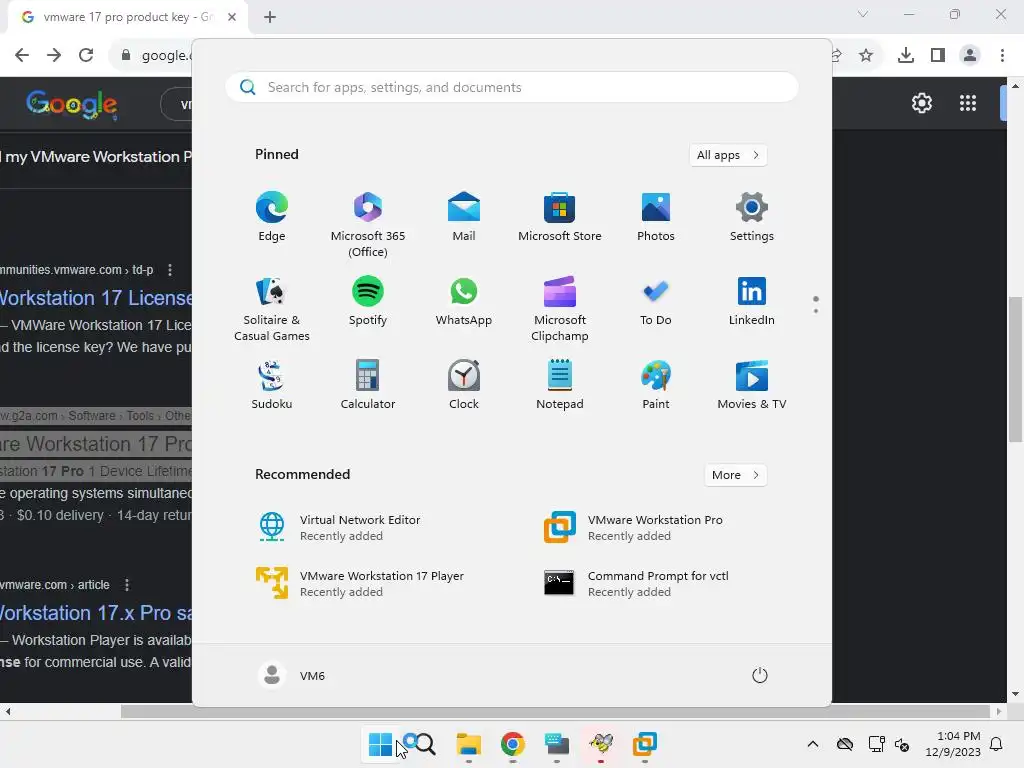Open Movies & TV app
This screenshot has height=768, width=1024.
coord(752,385)
